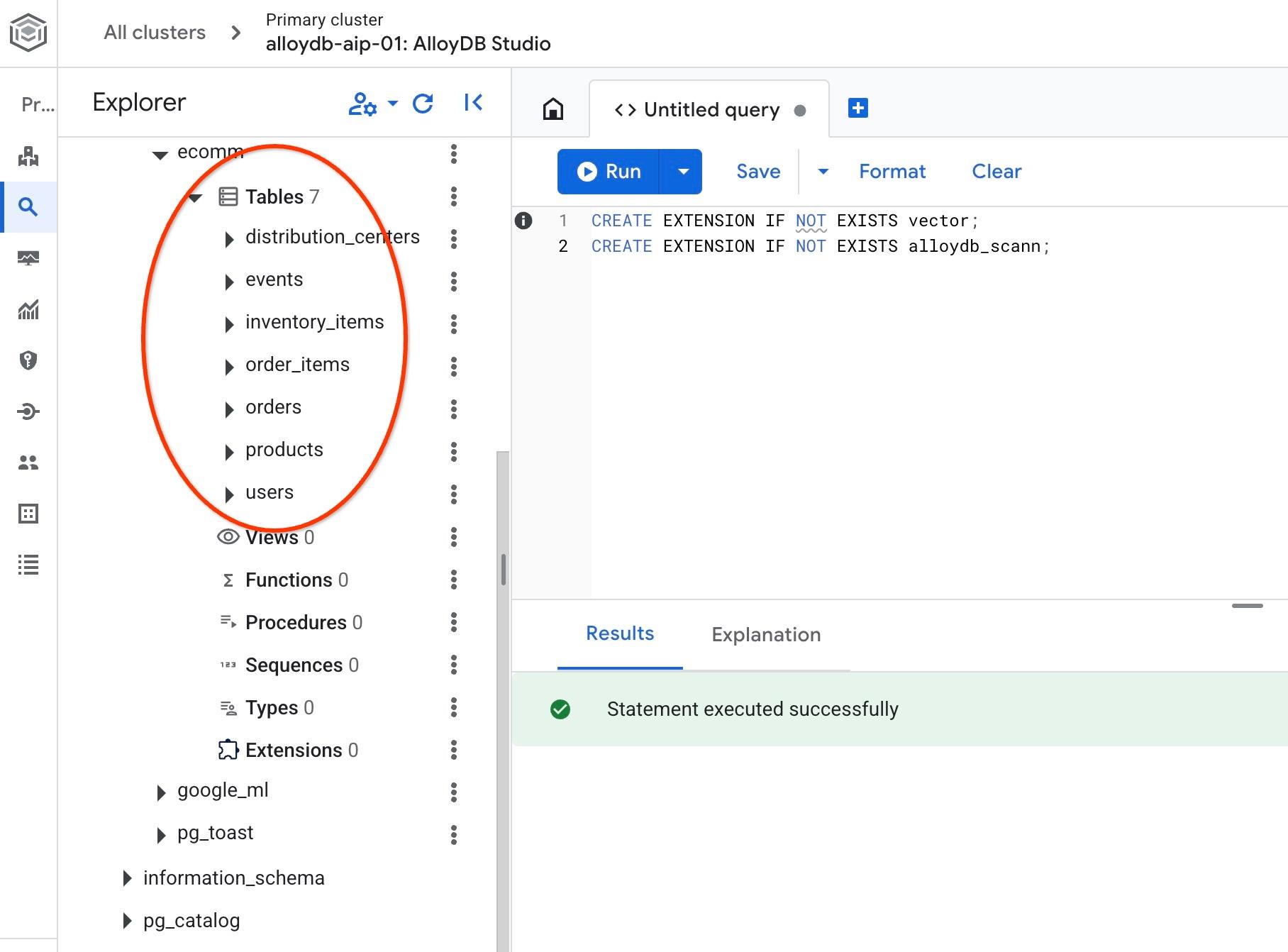Switch to the Explanation tab
The height and width of the screenshot is (952, 1288).
pos(766,635)
